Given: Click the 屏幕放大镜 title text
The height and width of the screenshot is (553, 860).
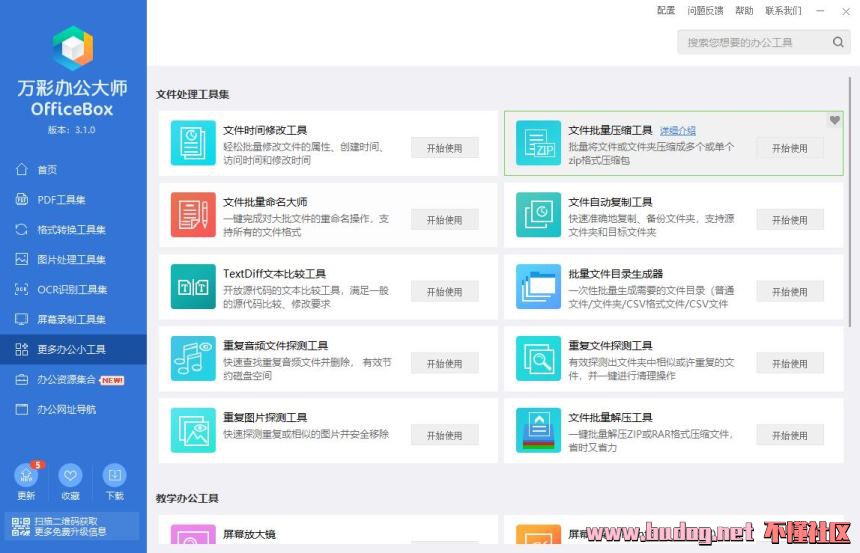Looking at the screenshot, I should pyautogui.click(x=249, y=534).
